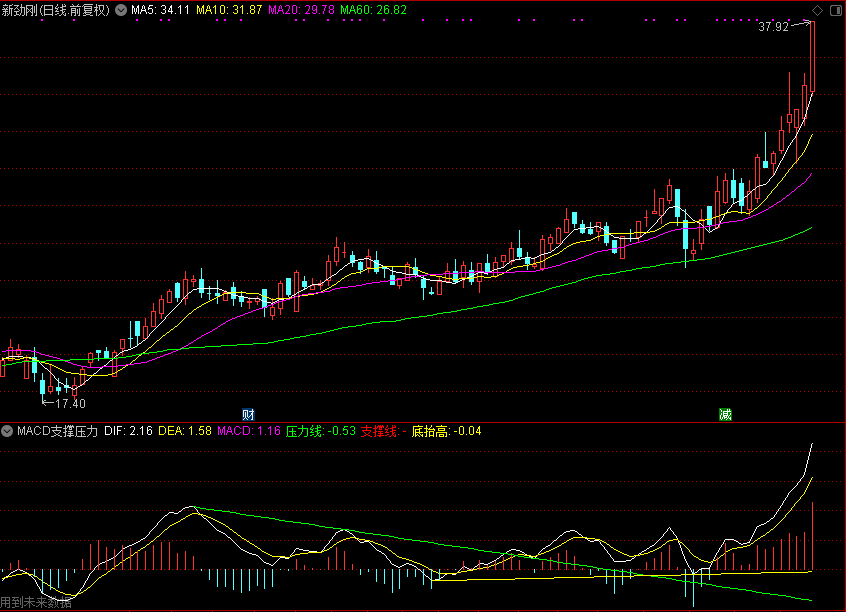
Task: Click the 37.92 high price annotation
Action: click(x=773, y=27)
